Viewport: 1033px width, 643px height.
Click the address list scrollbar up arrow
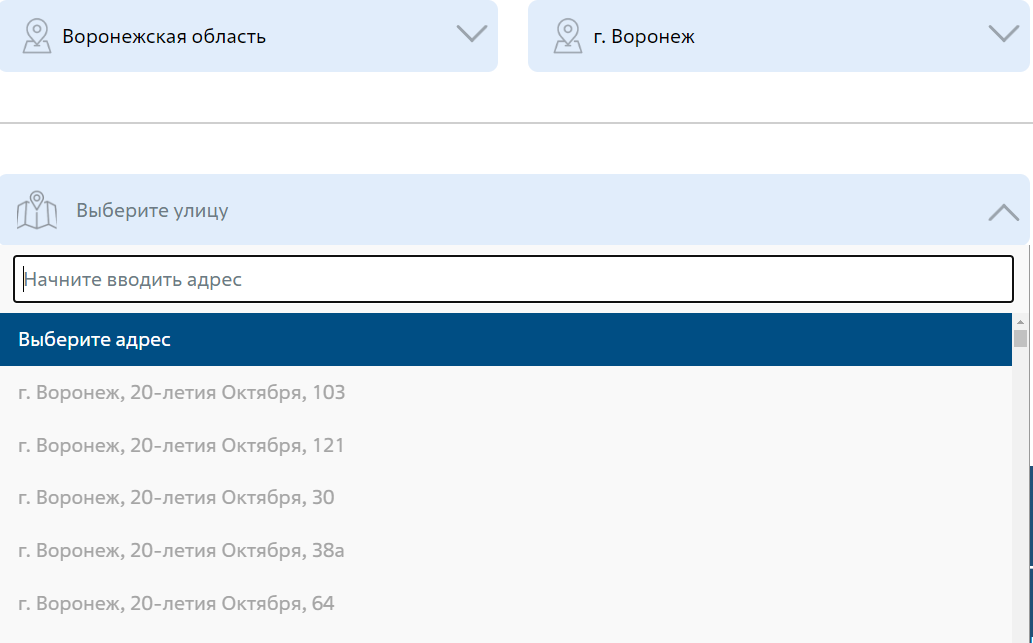coord(1020,322)
